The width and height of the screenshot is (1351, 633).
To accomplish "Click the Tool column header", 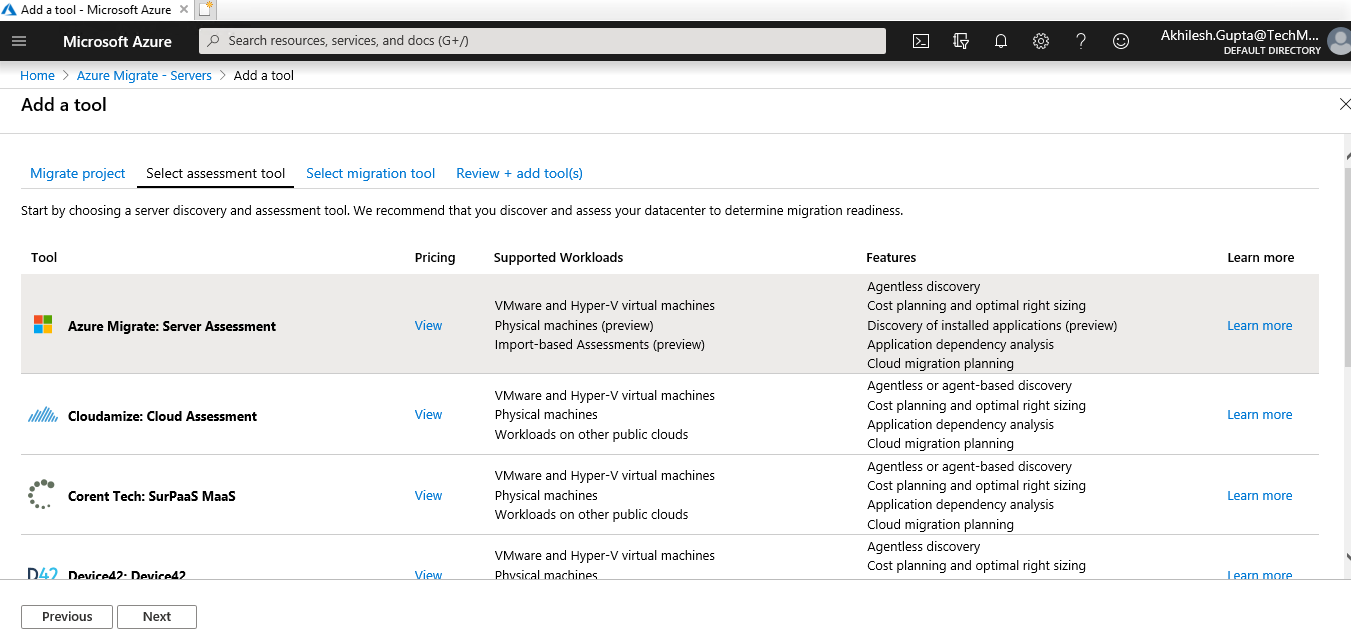I will pos(44,257).
